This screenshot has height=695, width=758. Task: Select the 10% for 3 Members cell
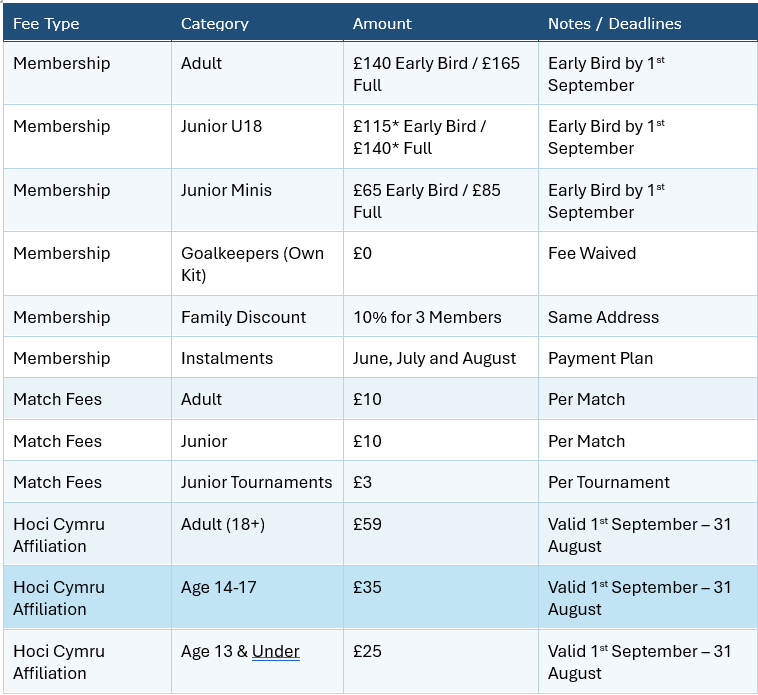[x=440, y=317]
